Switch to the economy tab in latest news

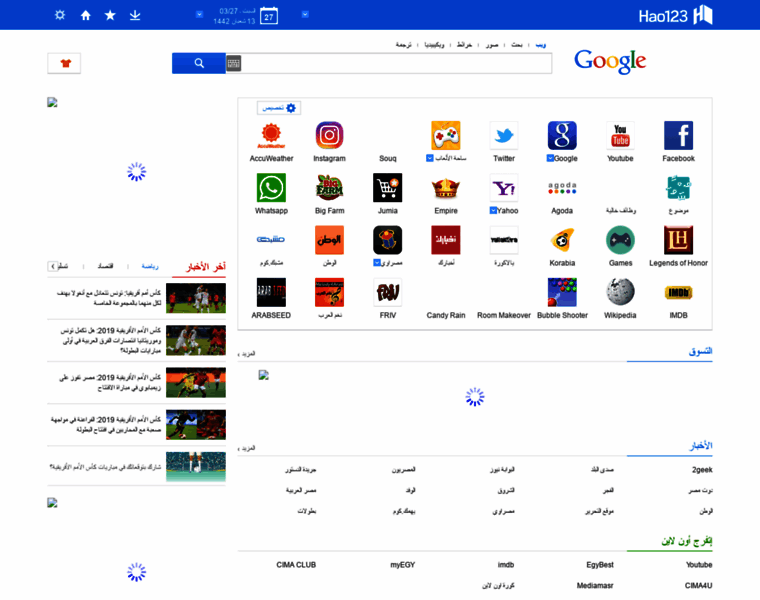pyautogui.click(x=105, y=266)
